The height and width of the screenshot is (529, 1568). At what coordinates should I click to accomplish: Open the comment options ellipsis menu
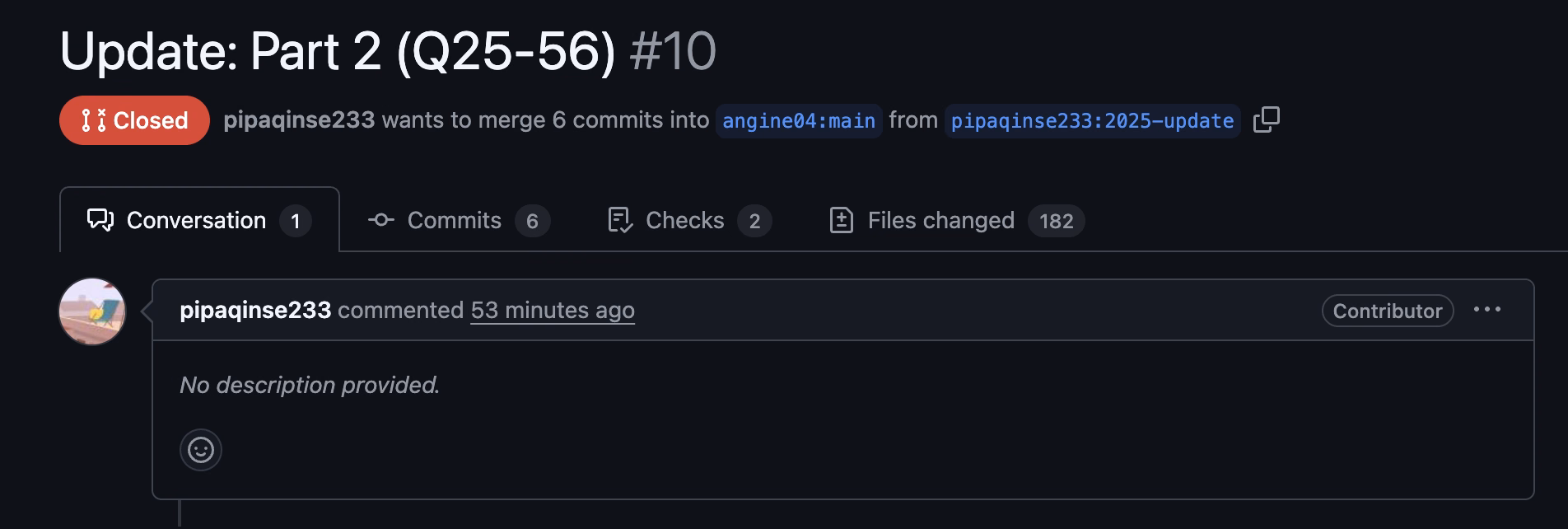[1487, 310]
